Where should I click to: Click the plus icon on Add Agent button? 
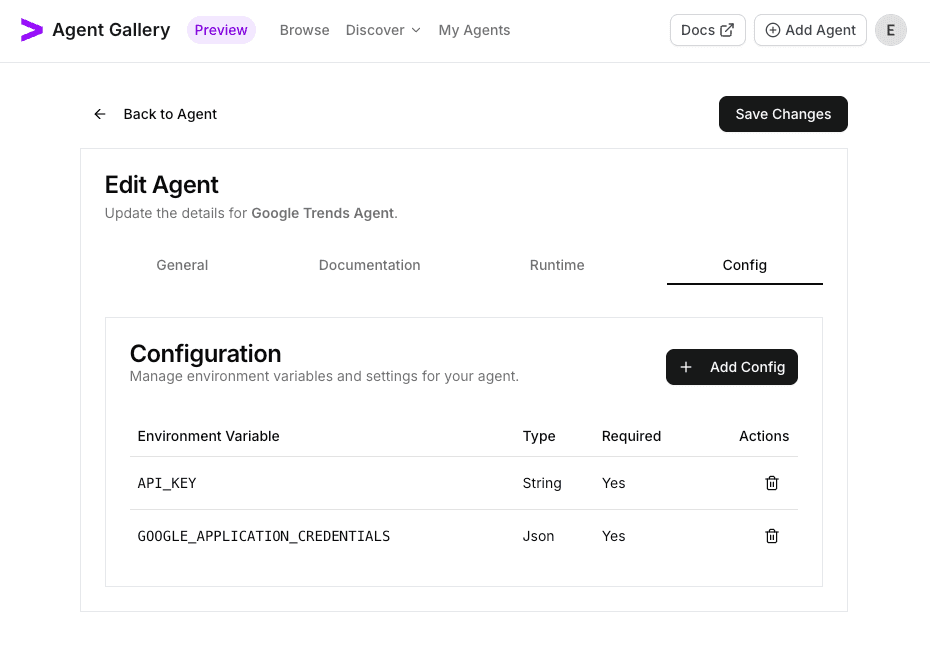click(x=773, y=30)
